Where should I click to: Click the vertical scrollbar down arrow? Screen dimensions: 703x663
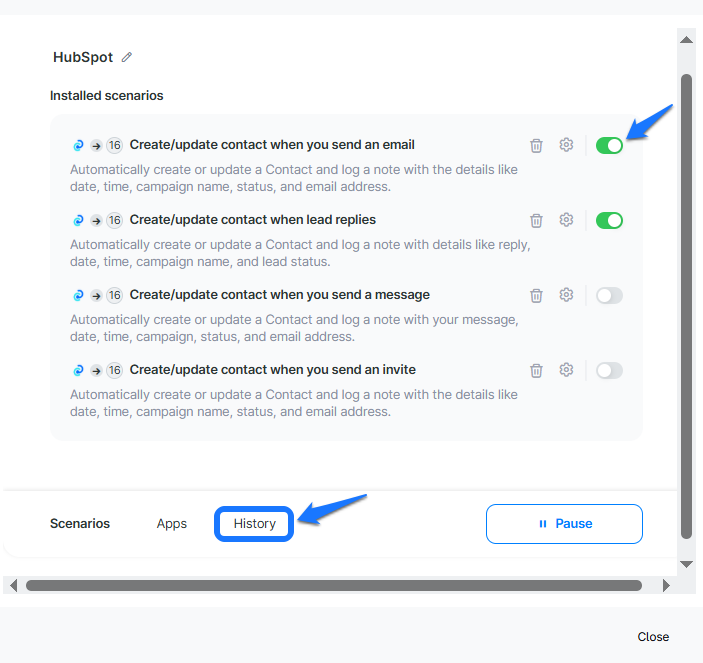click(x=686, y=565)
